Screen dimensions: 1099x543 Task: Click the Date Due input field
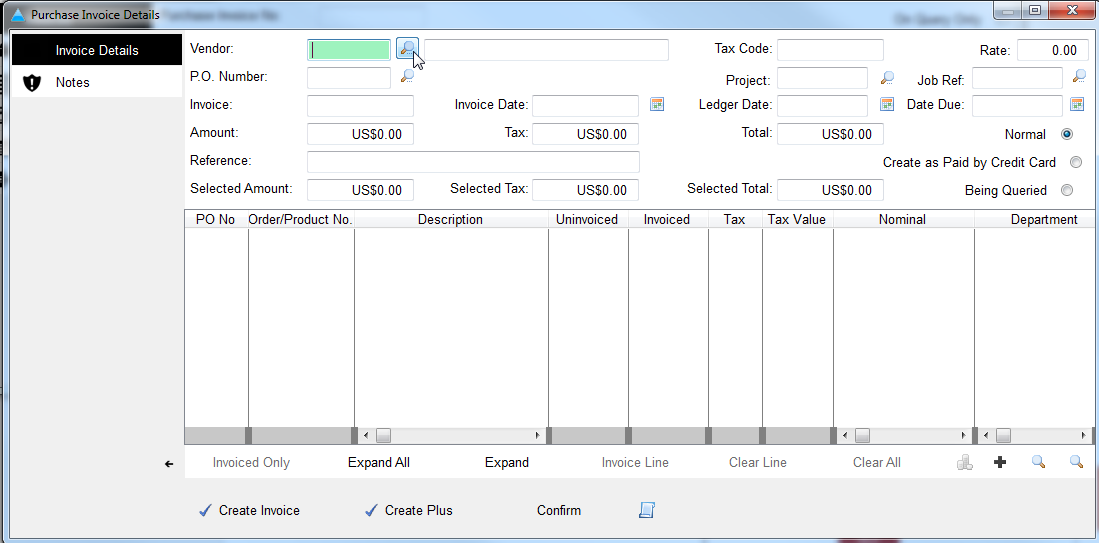(x=1017, y=106)
